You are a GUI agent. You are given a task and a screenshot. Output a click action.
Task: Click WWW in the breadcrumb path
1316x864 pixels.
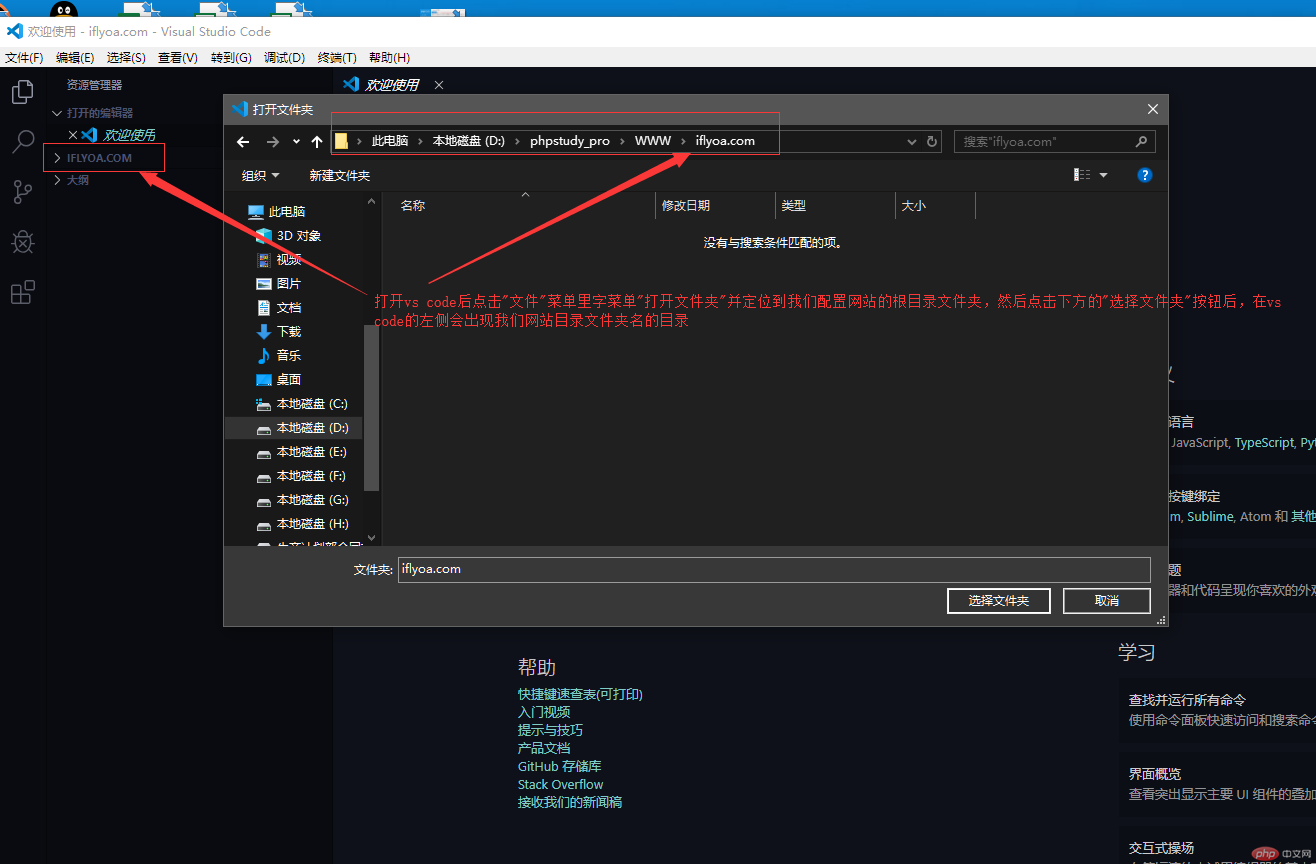653,142
